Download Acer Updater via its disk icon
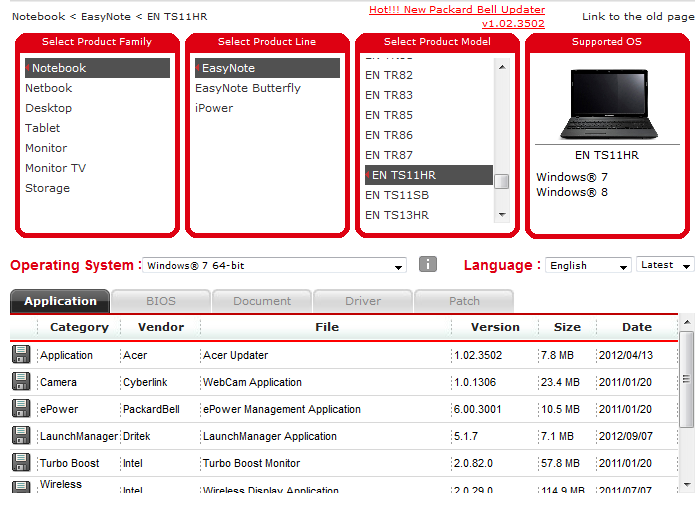 [x=20, y=355]
